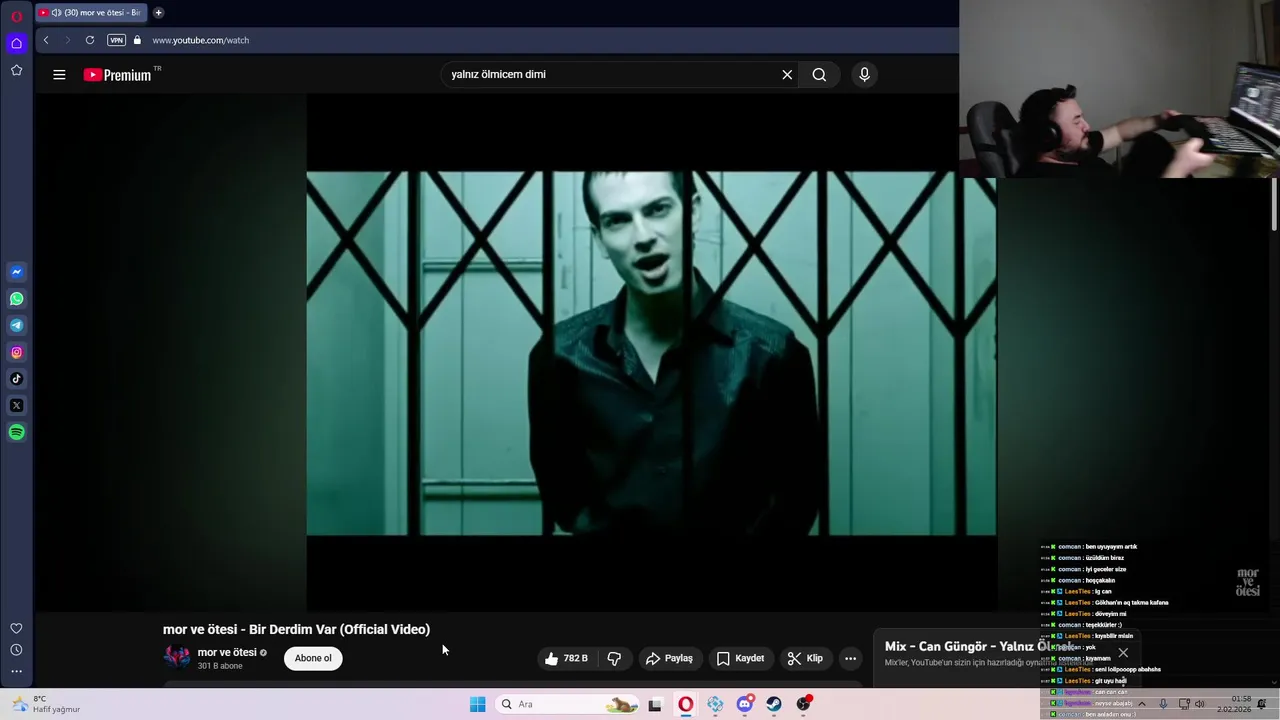
Task: Open the mor ve ötesi channel name link
Action: 227,652
